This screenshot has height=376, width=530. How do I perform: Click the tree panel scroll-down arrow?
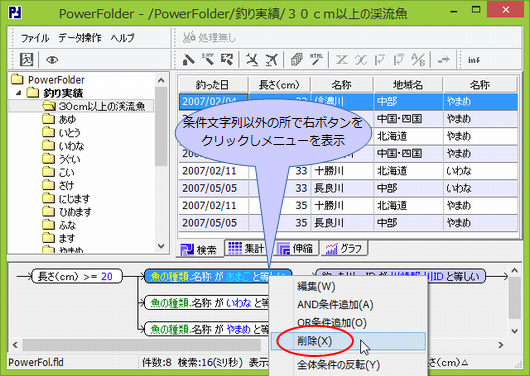(x=161, y=246)
